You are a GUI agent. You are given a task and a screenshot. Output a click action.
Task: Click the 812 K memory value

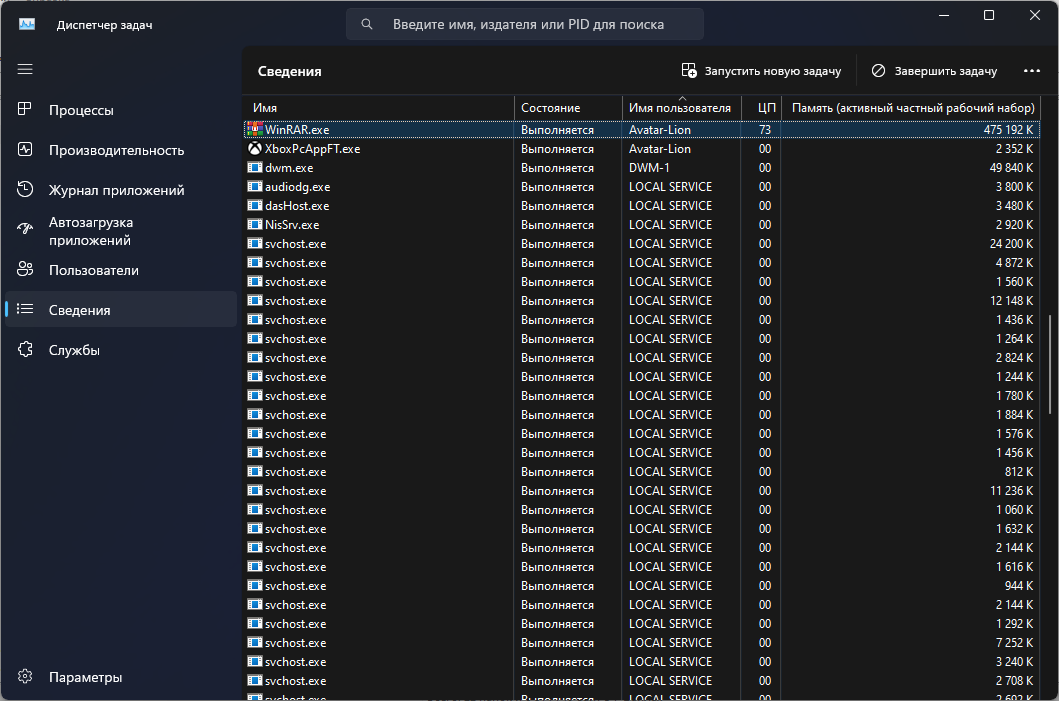1018,471
